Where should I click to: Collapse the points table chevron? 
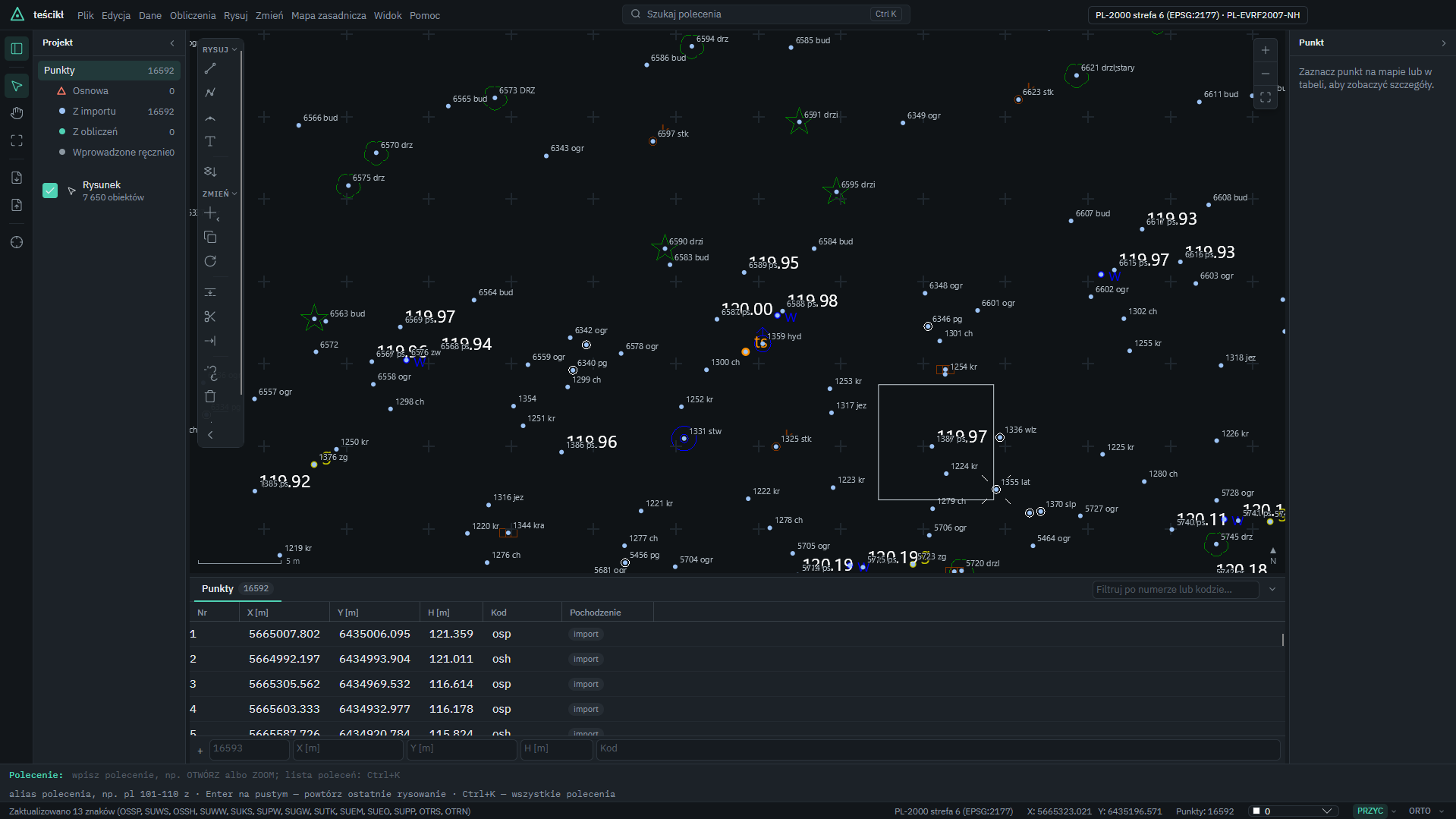point(1272,589)
